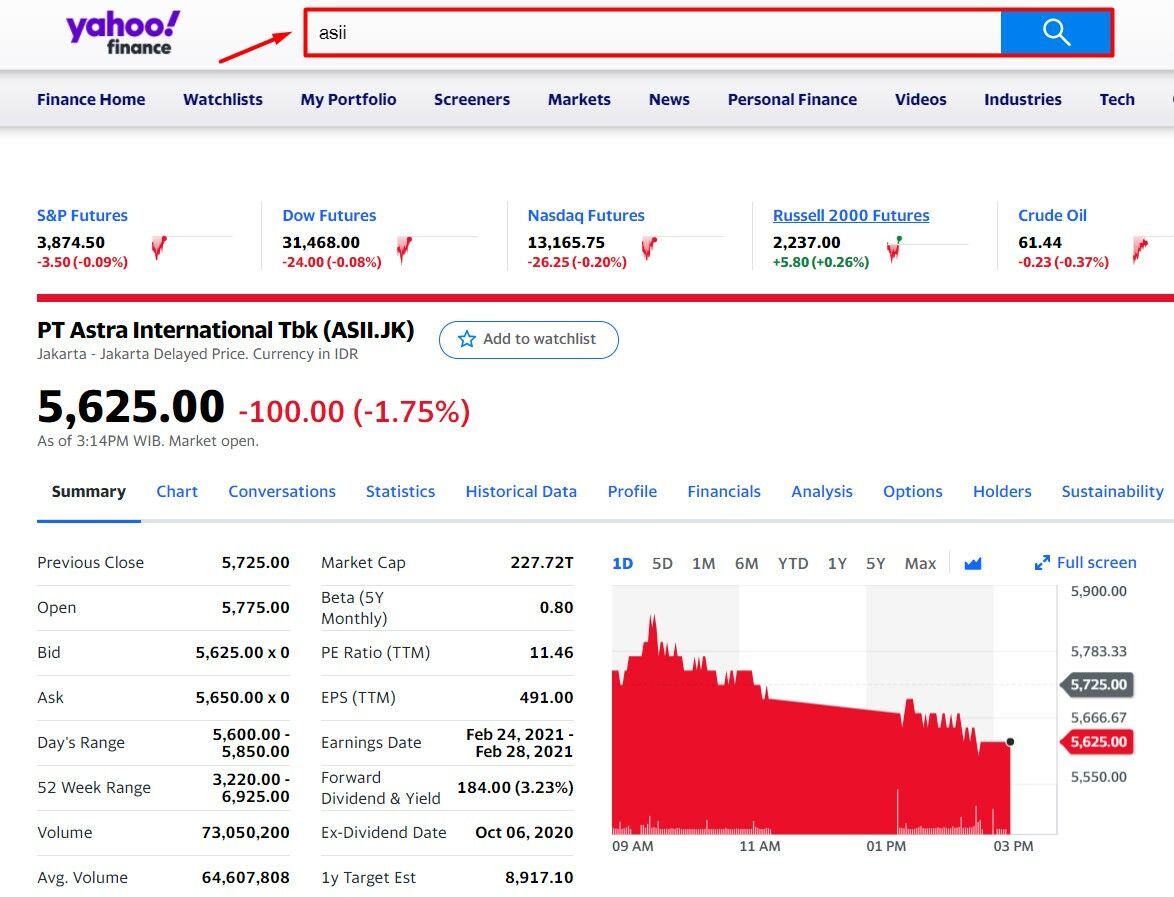Switch to the Statistics tab
The height and width of the screenshot is (897, 1174).
coord(401,492)
